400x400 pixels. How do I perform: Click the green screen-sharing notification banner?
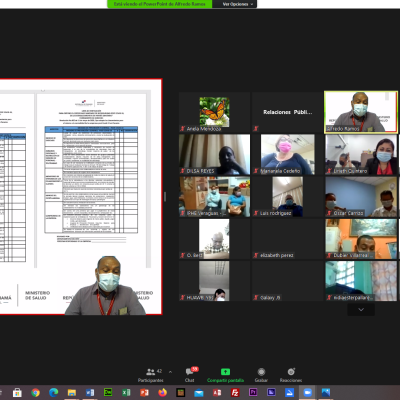point(159,4)
